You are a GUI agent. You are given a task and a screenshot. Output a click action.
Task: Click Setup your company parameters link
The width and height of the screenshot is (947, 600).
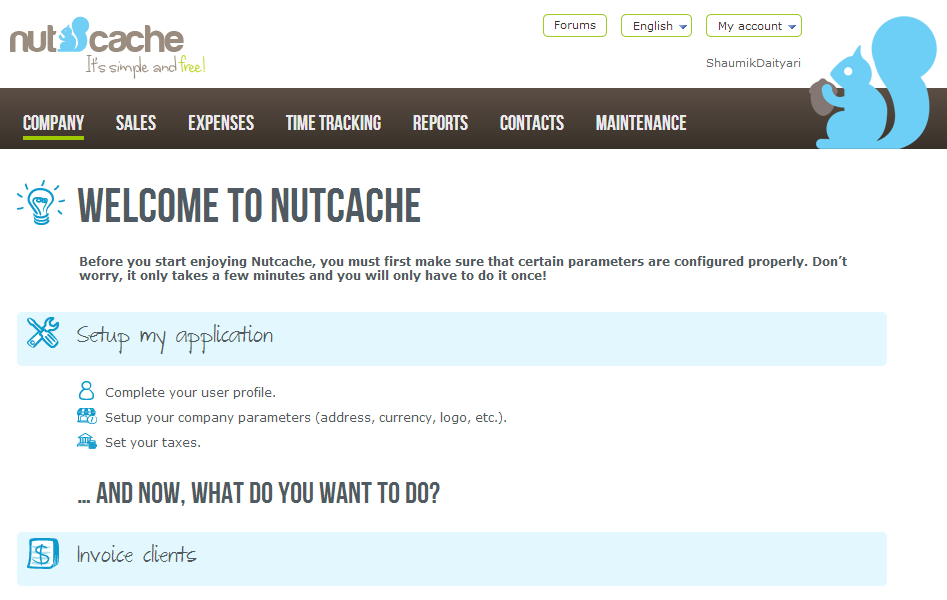(x=306, y=418)
